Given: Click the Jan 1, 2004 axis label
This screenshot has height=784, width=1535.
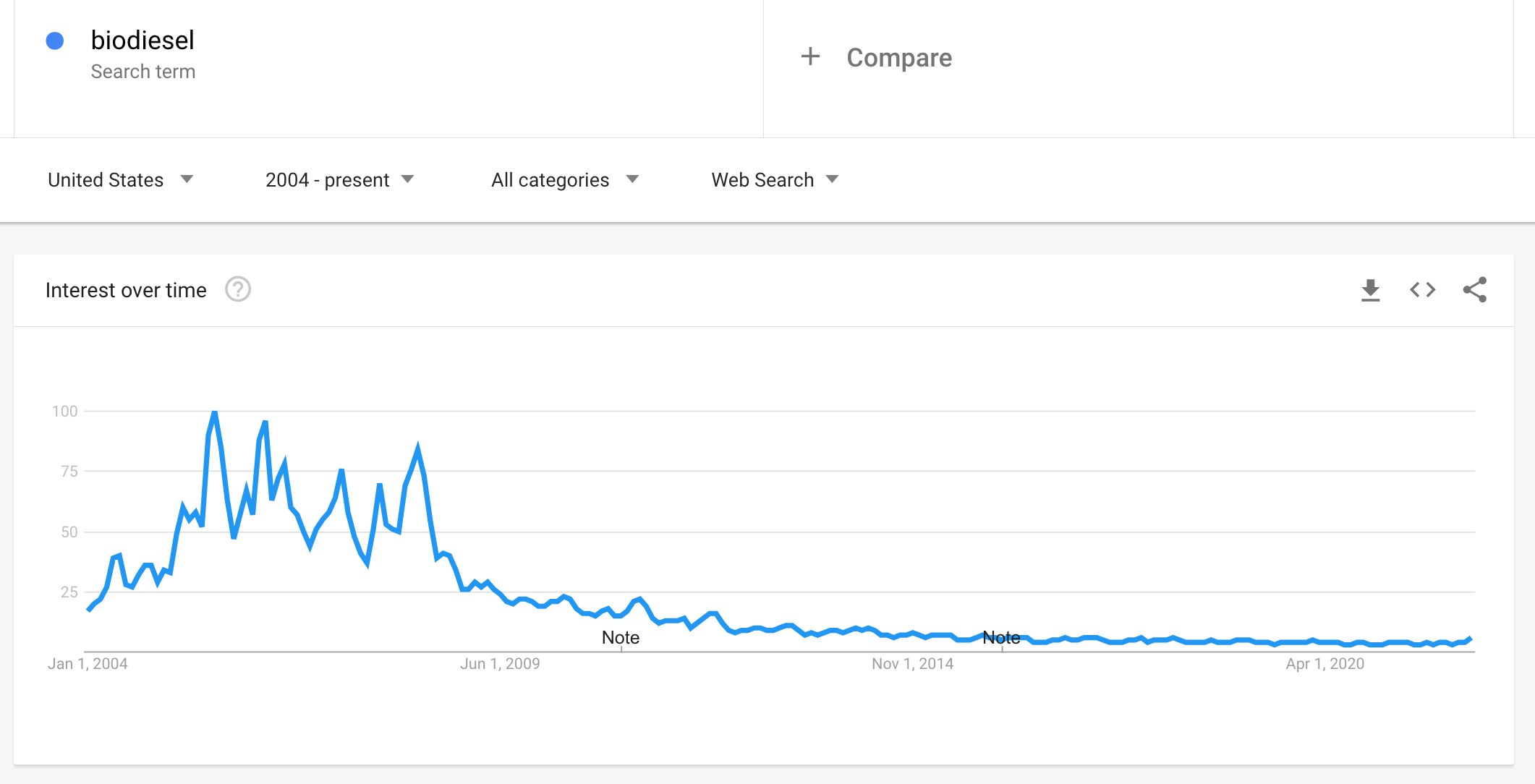Looking at the screenshot, I should click(88, 664).
